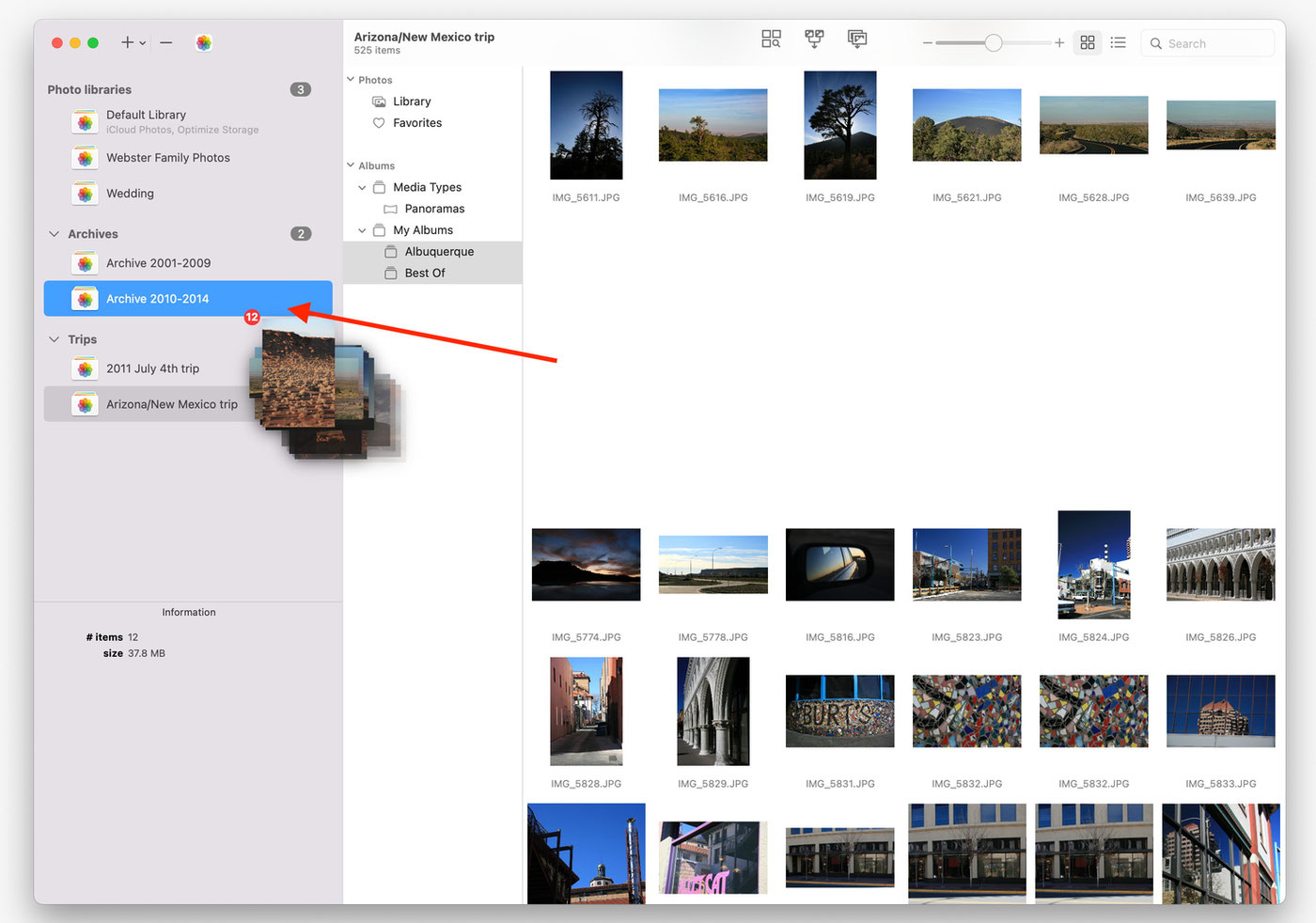The image size is (1316, 923).
Task: Collapse the Archives group
Action: point(54,234)
